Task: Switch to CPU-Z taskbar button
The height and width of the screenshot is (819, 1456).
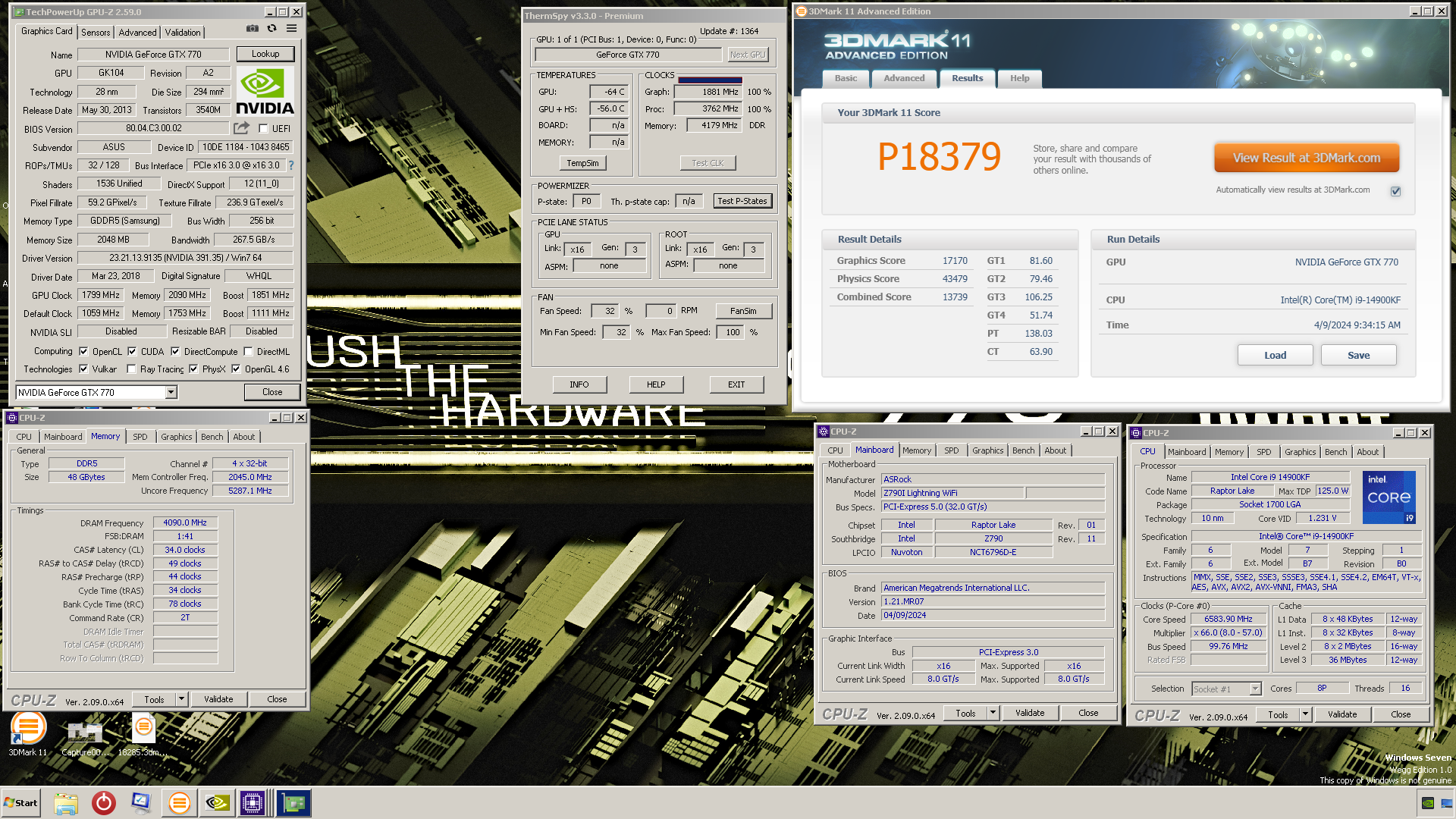Action: [253, 803]
